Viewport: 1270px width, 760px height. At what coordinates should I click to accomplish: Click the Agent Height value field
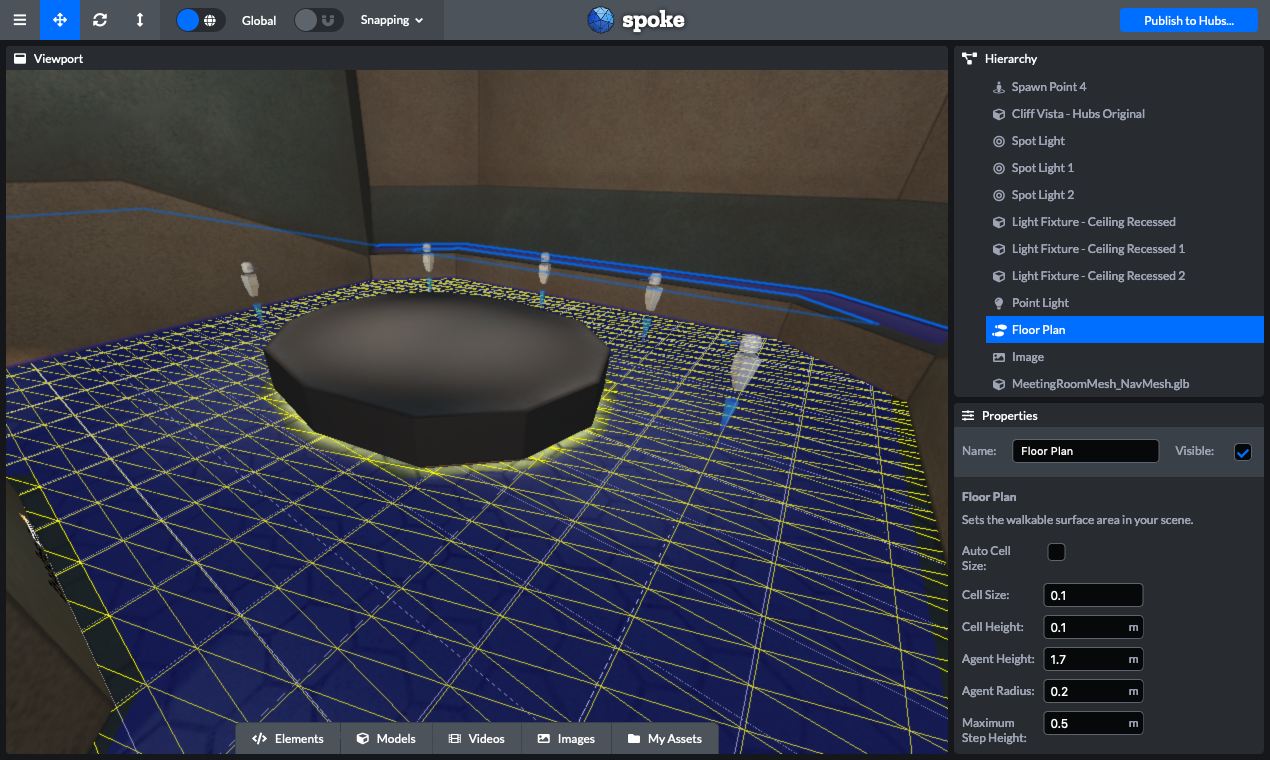(x=1086, y=659)
